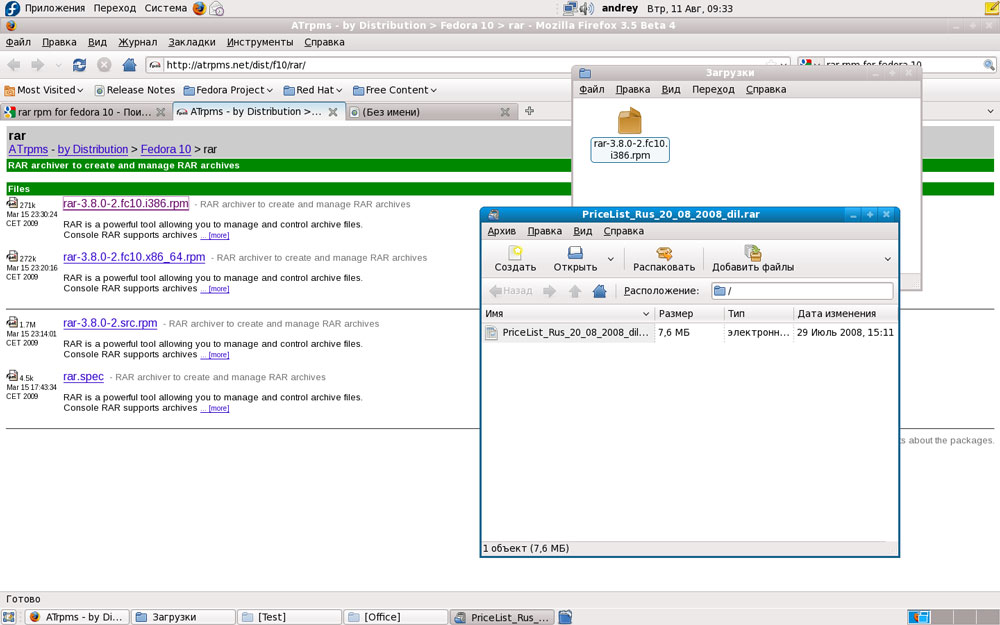1000x625 pixels.
Task: Go to home folder in archive manager
Action: click(599, 291)
